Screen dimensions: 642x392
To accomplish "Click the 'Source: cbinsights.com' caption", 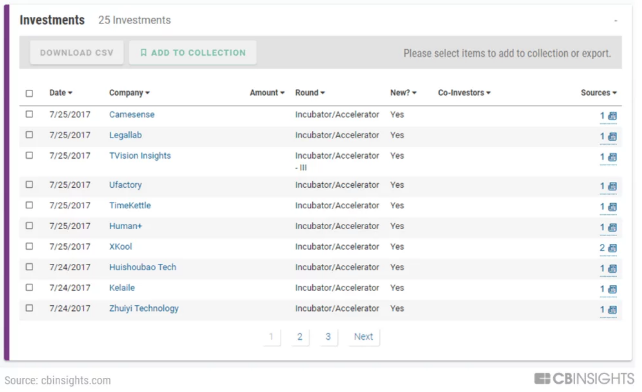I will [x=58, y=380].
